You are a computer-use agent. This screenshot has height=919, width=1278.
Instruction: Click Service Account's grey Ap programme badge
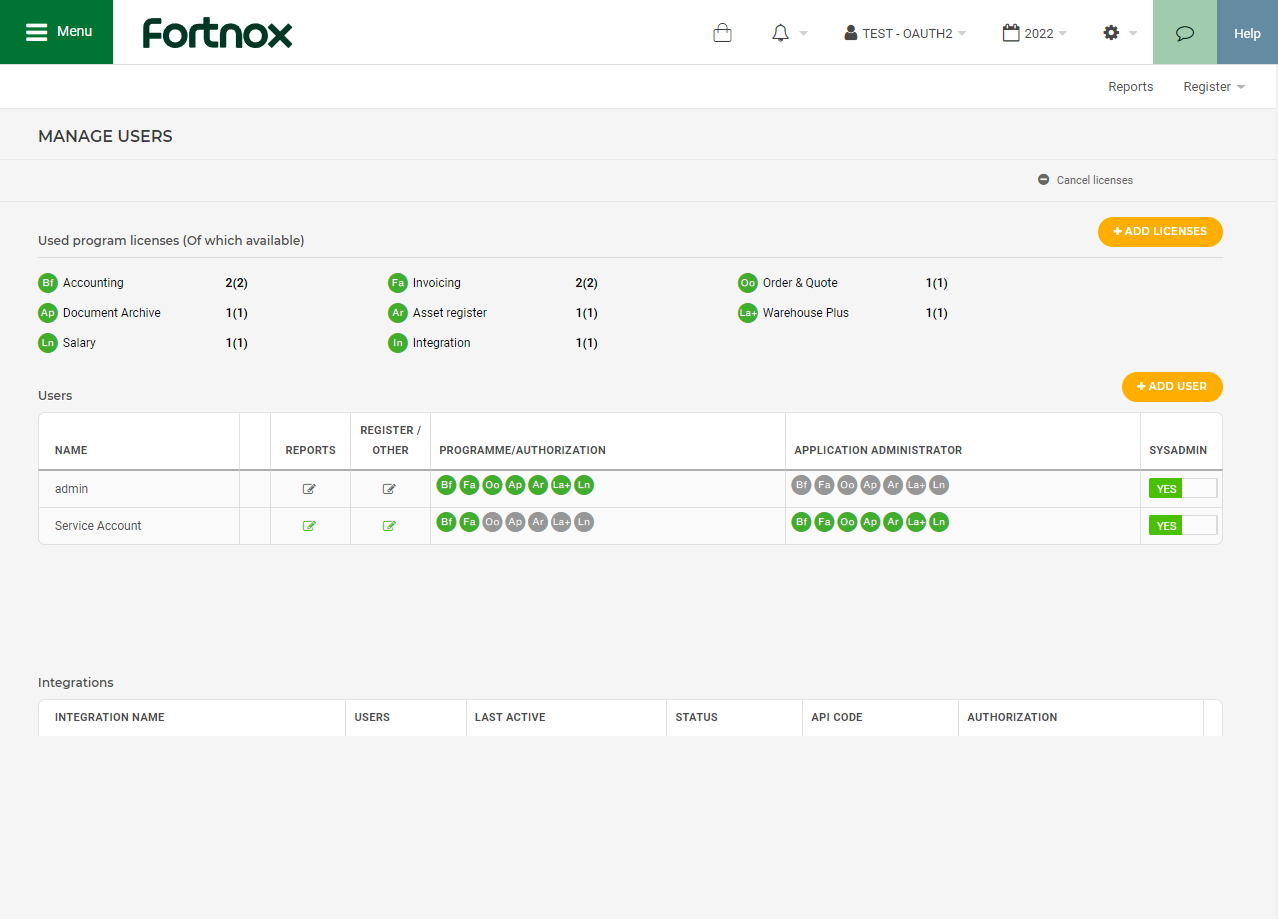(515, 522)
